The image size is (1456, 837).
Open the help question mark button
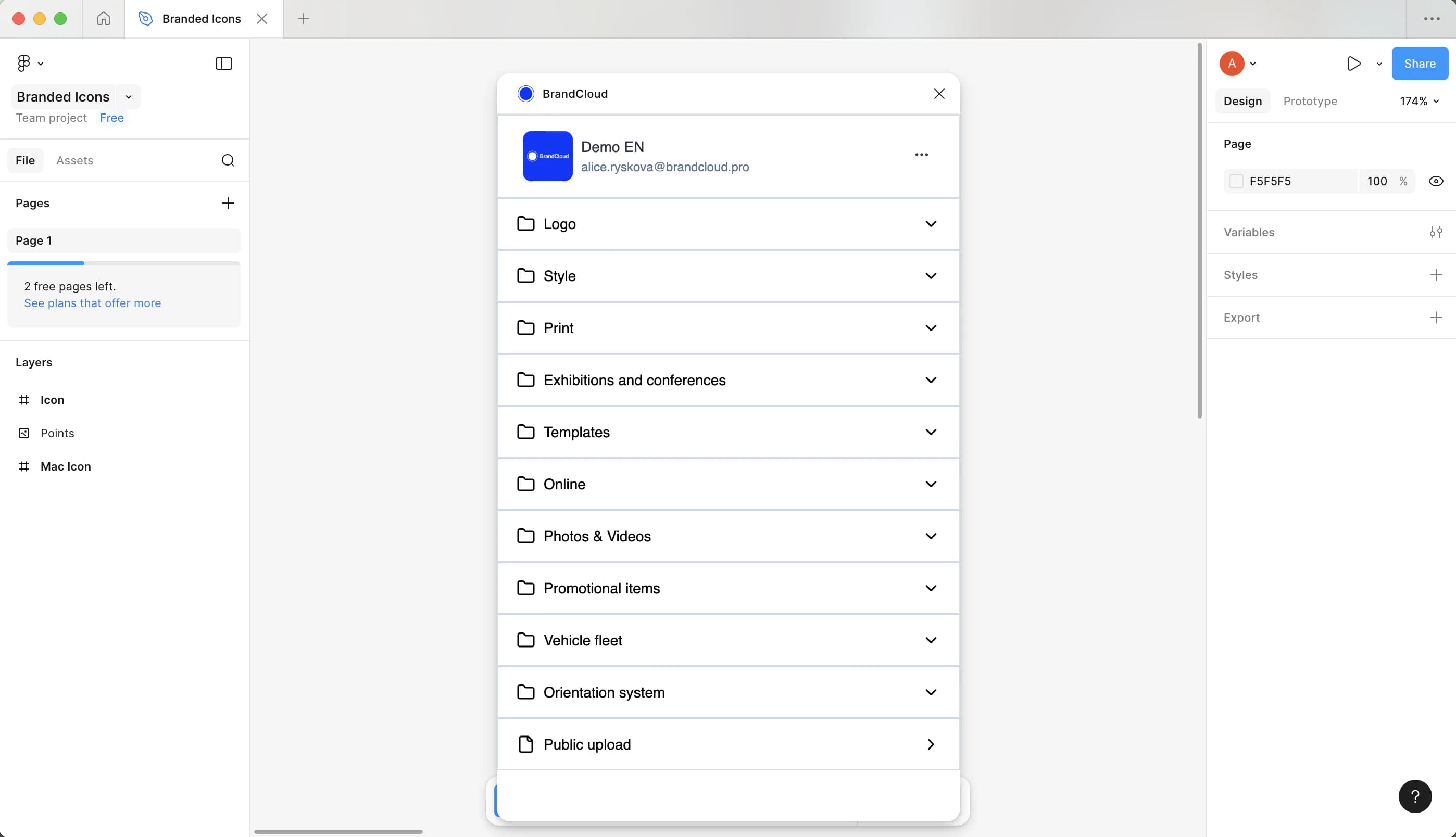pyautogui.click(x=1414, y=796)
